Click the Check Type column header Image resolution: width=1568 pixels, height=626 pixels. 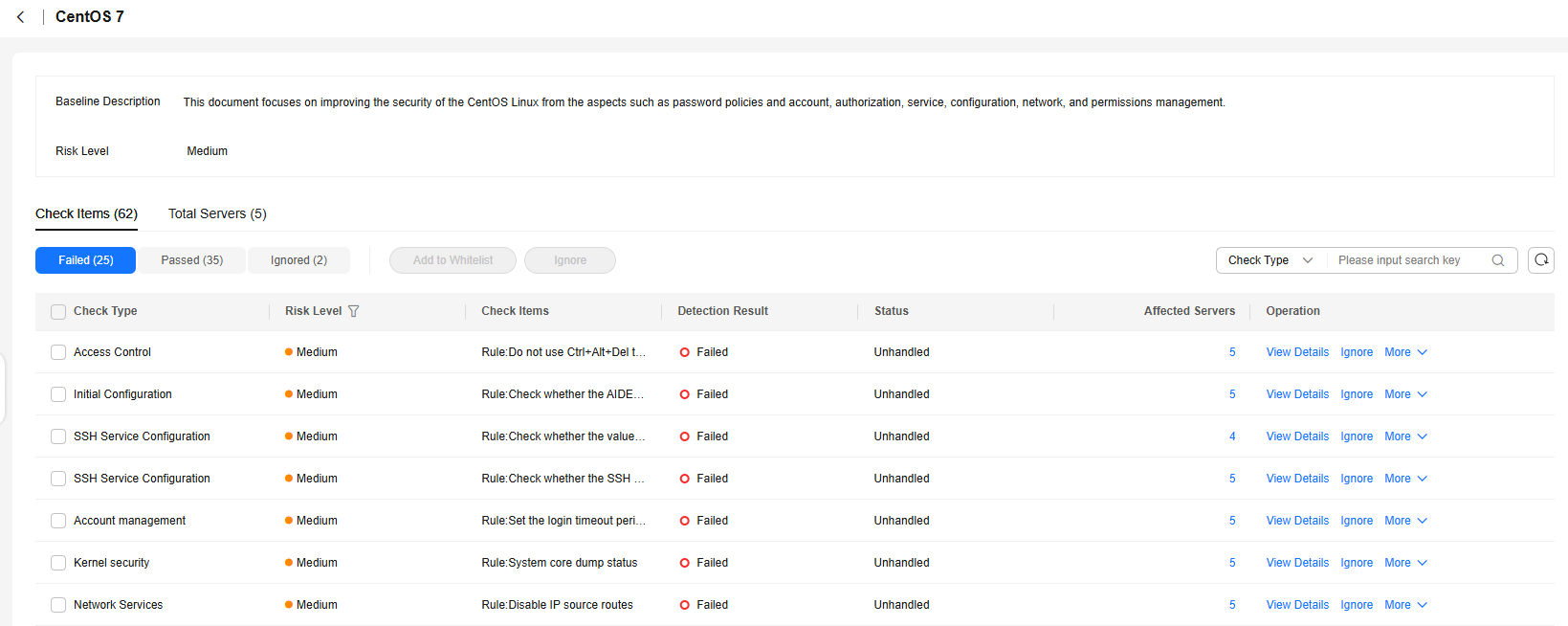pyautogui.click(x=105, y=311)
